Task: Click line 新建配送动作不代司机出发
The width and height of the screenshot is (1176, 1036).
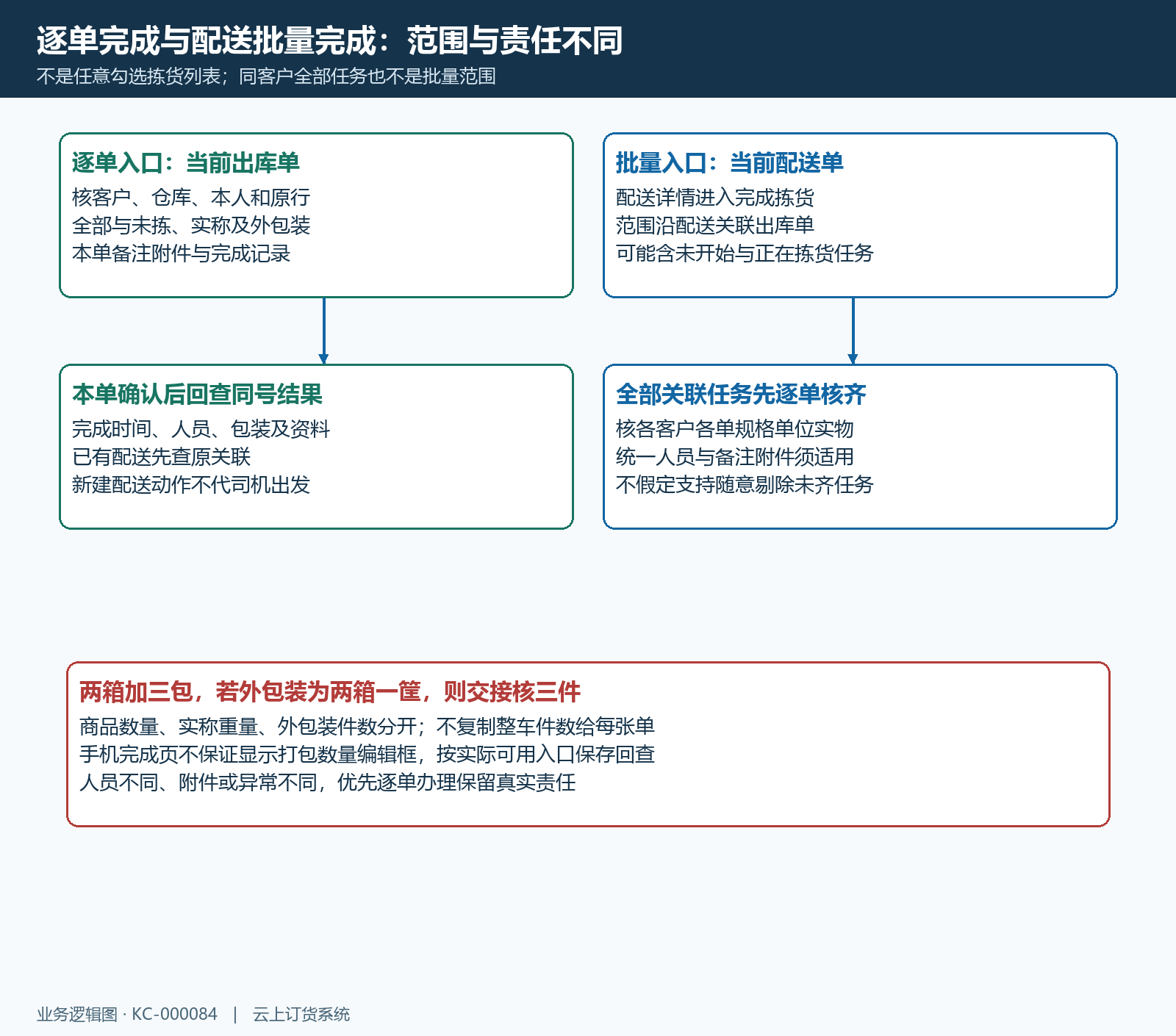Action: click(191, 485)
